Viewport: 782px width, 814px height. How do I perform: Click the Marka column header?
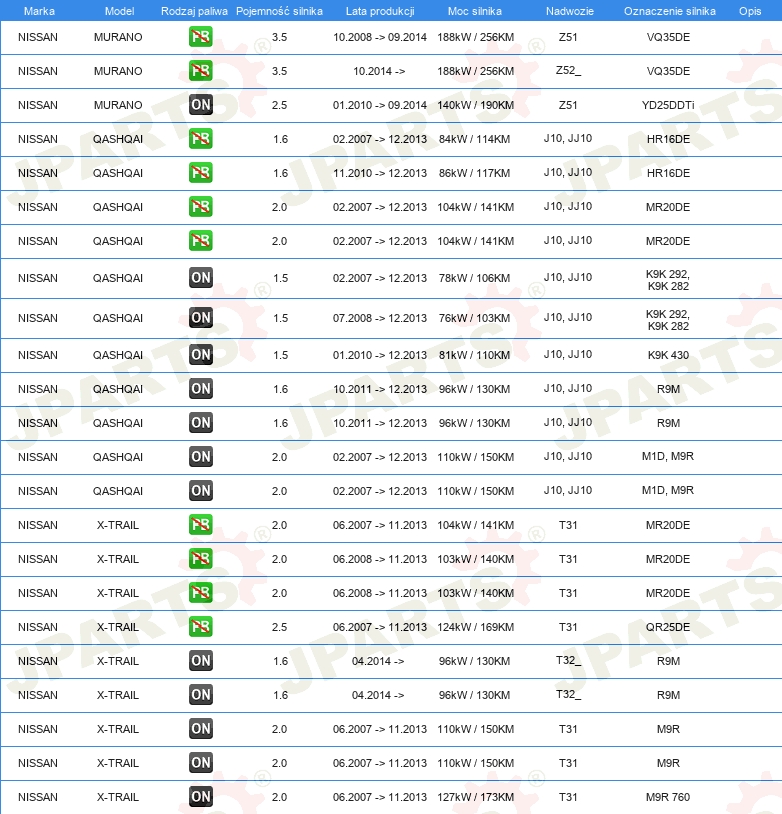tap(39, 11)
